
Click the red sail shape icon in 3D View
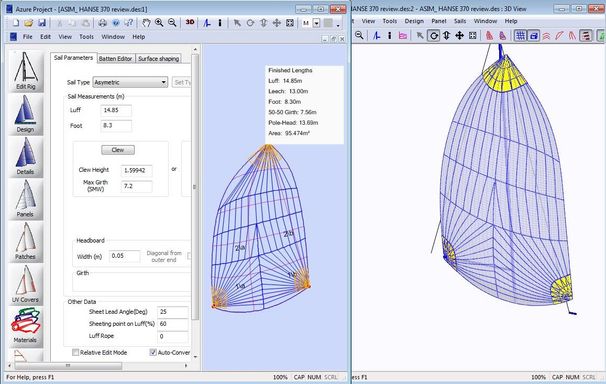(x=489, y=36)
